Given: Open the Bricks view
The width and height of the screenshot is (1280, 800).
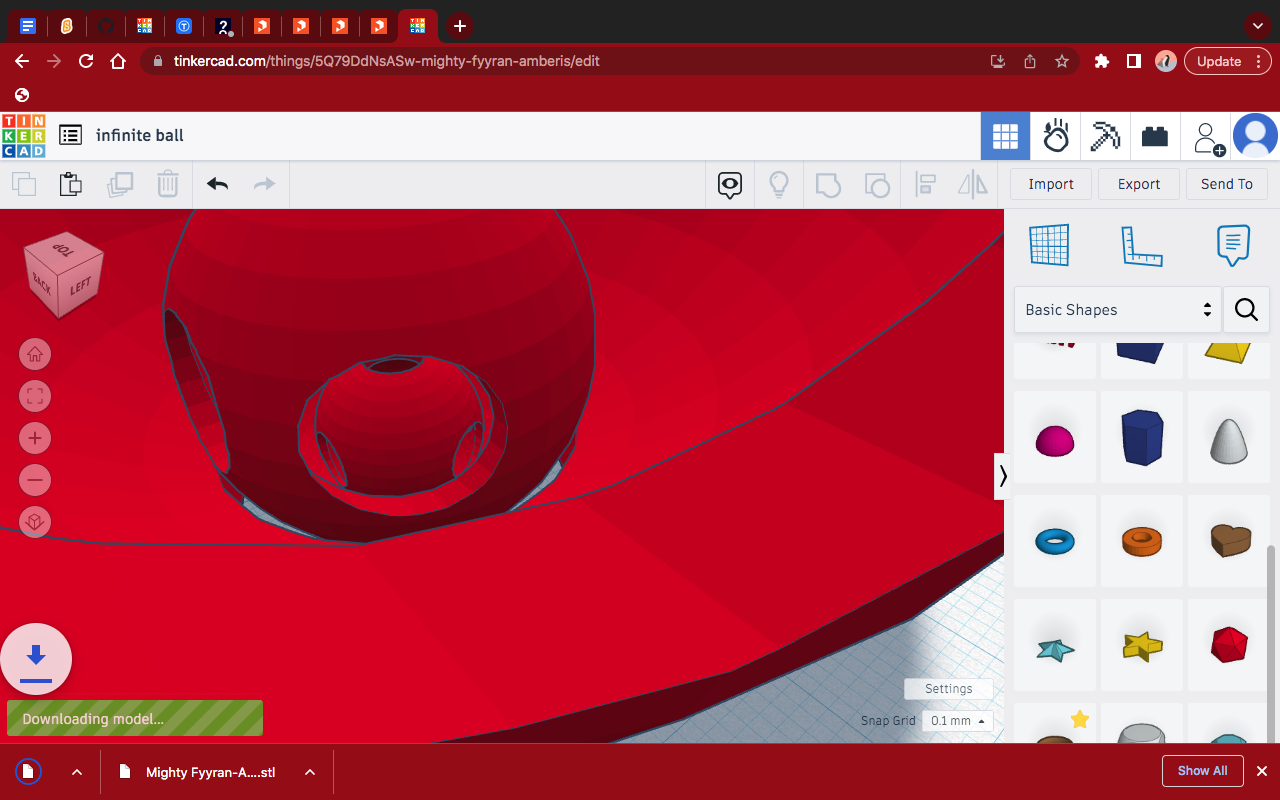Looking at the screenshot, I should tap(1155, 136).
